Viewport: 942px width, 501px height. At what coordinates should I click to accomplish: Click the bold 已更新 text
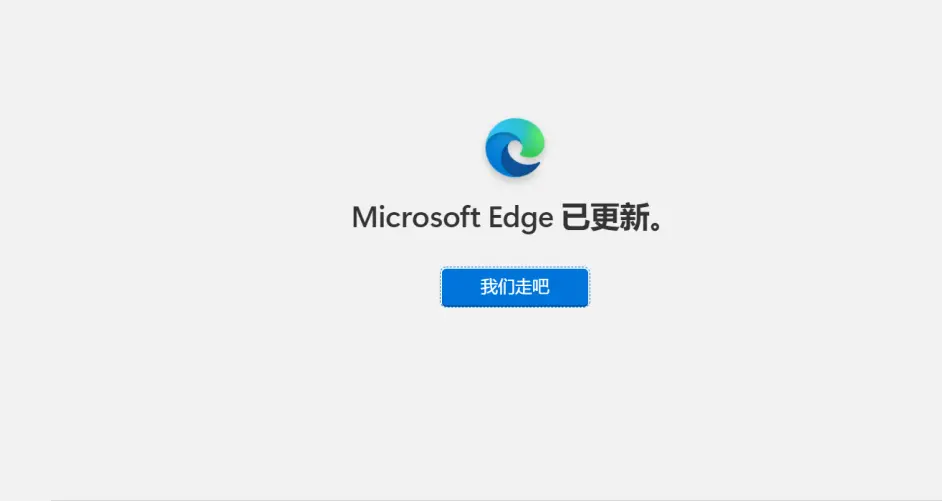(605, 217)
